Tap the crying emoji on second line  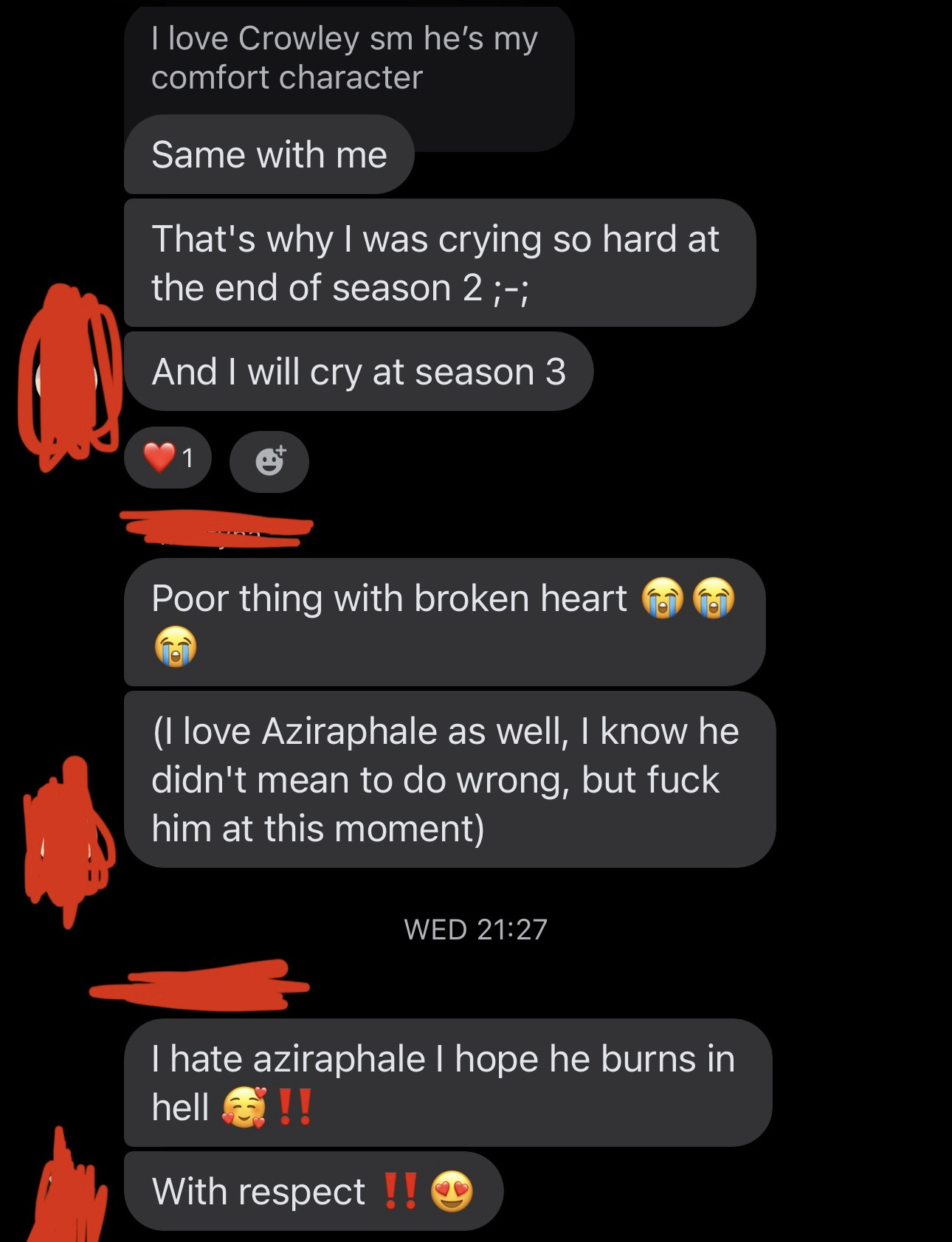pos(175,646)
